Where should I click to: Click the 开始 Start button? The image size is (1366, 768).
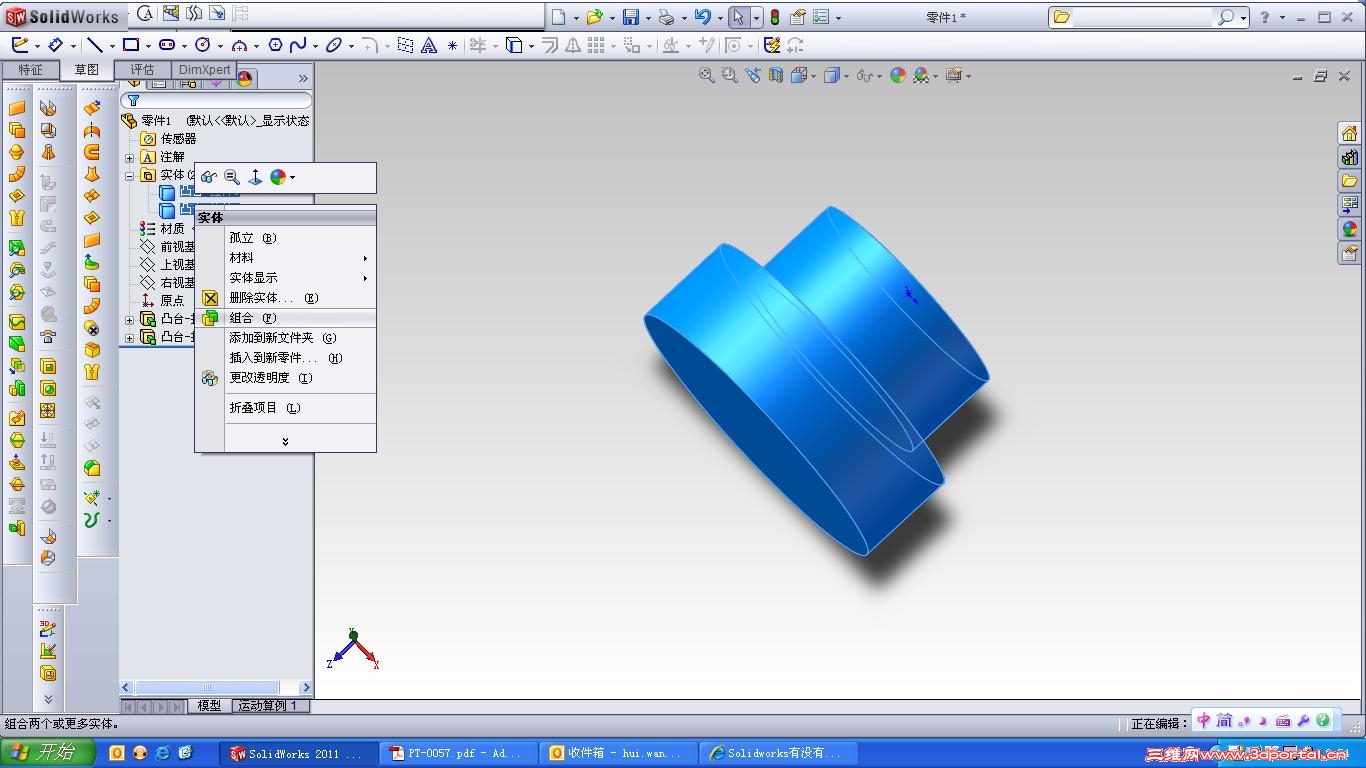(x=48, y=753)
